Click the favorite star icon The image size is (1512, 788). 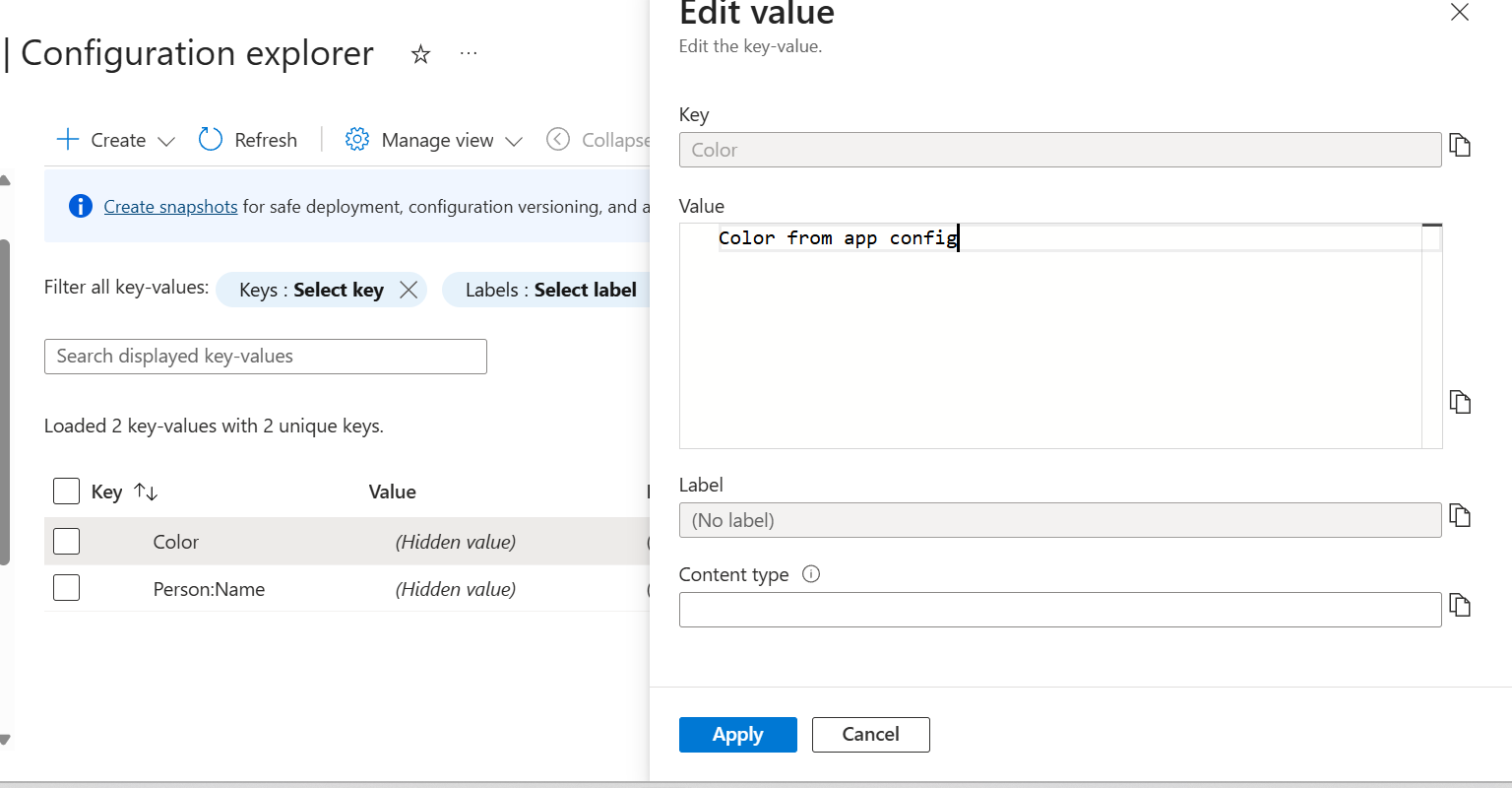[x=420, y=54]
